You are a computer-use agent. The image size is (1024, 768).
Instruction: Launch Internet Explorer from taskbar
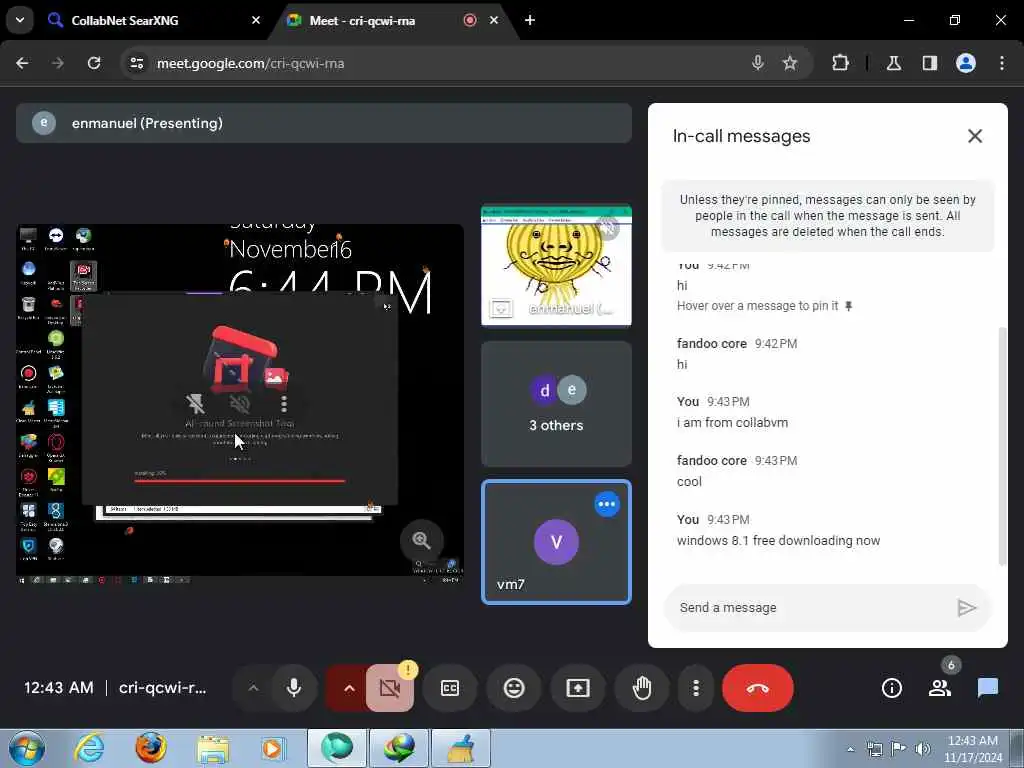89,748
